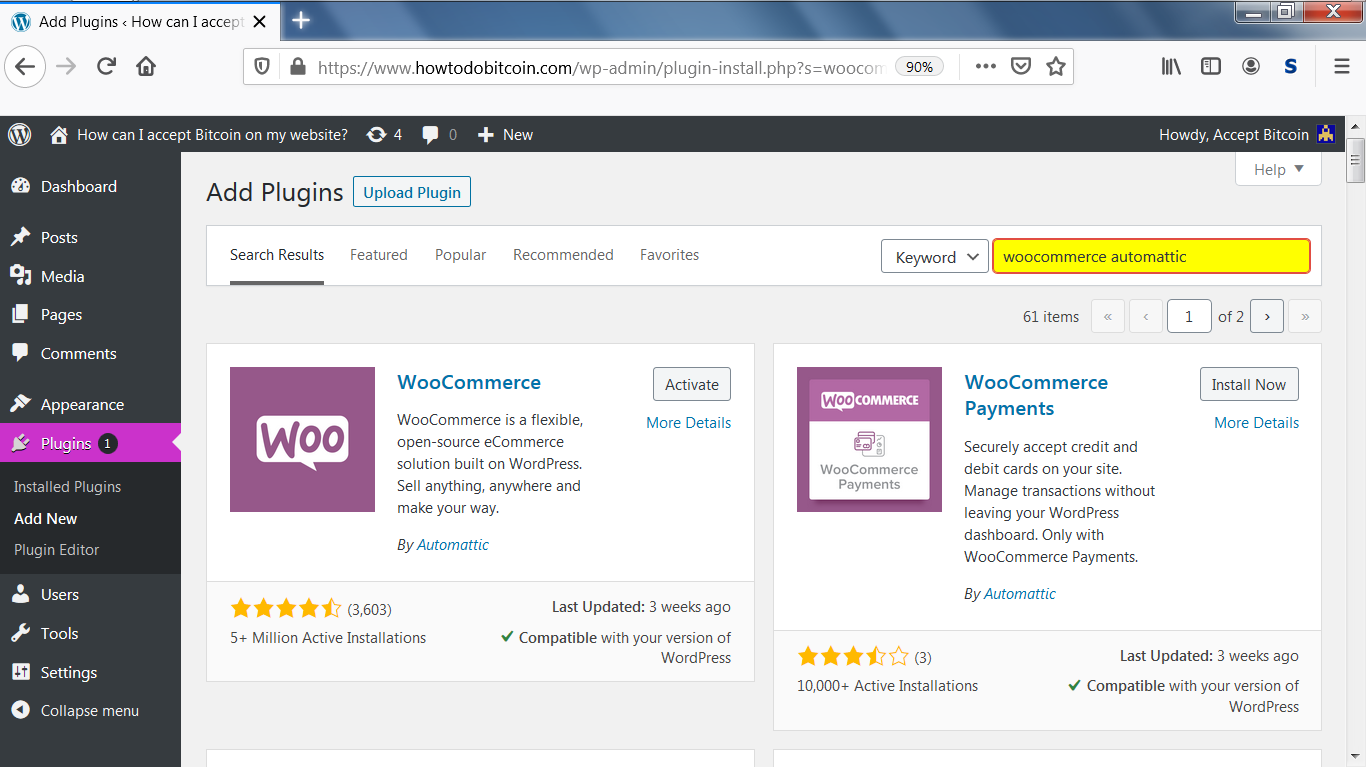Open Automattic author link under WooCommerce Payments
The height and width of the screenshot is (768, 1366).
coord(1020,594)
